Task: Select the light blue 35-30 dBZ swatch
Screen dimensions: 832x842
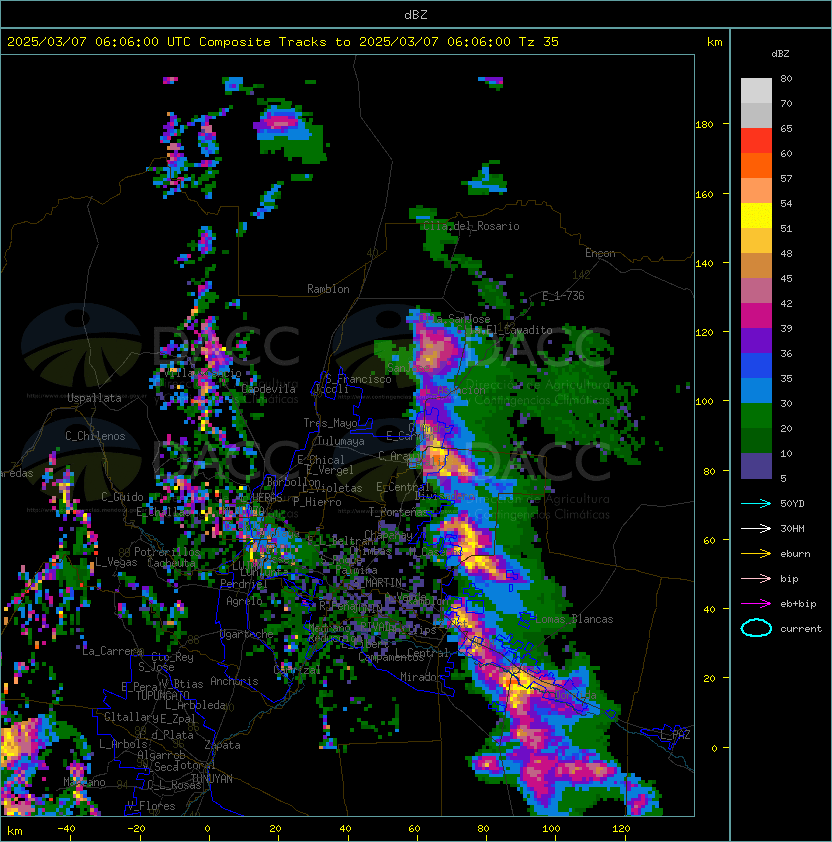Action: click(x=756, y=391)
